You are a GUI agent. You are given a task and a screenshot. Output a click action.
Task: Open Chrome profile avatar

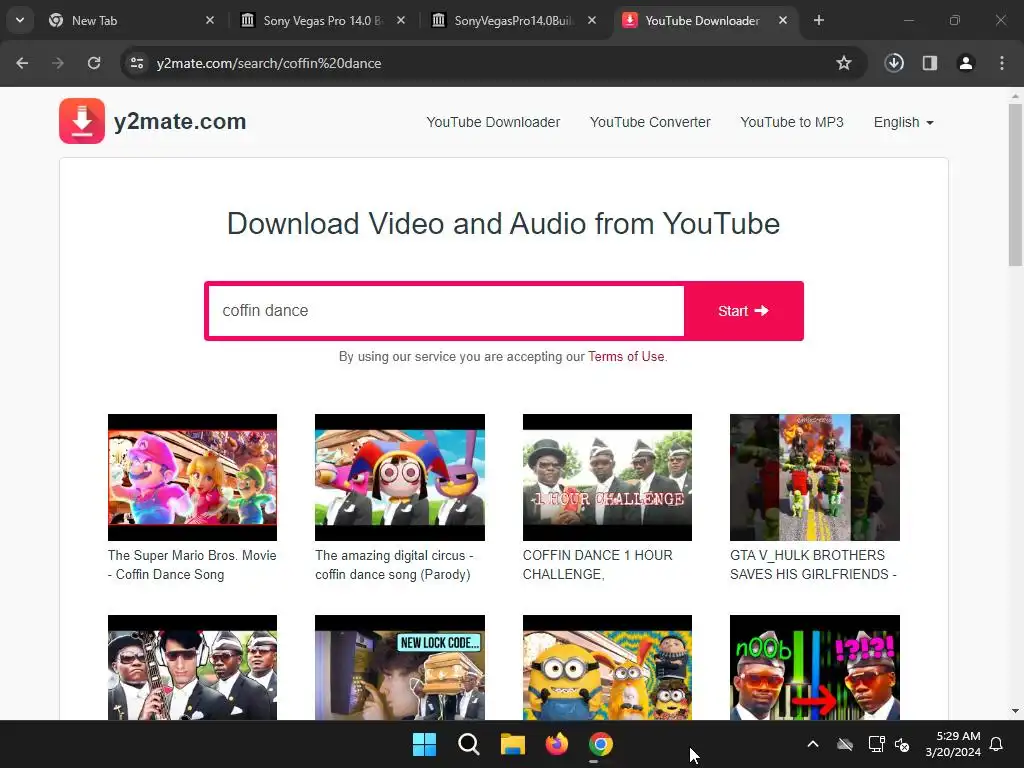click(x=966, y=63)
